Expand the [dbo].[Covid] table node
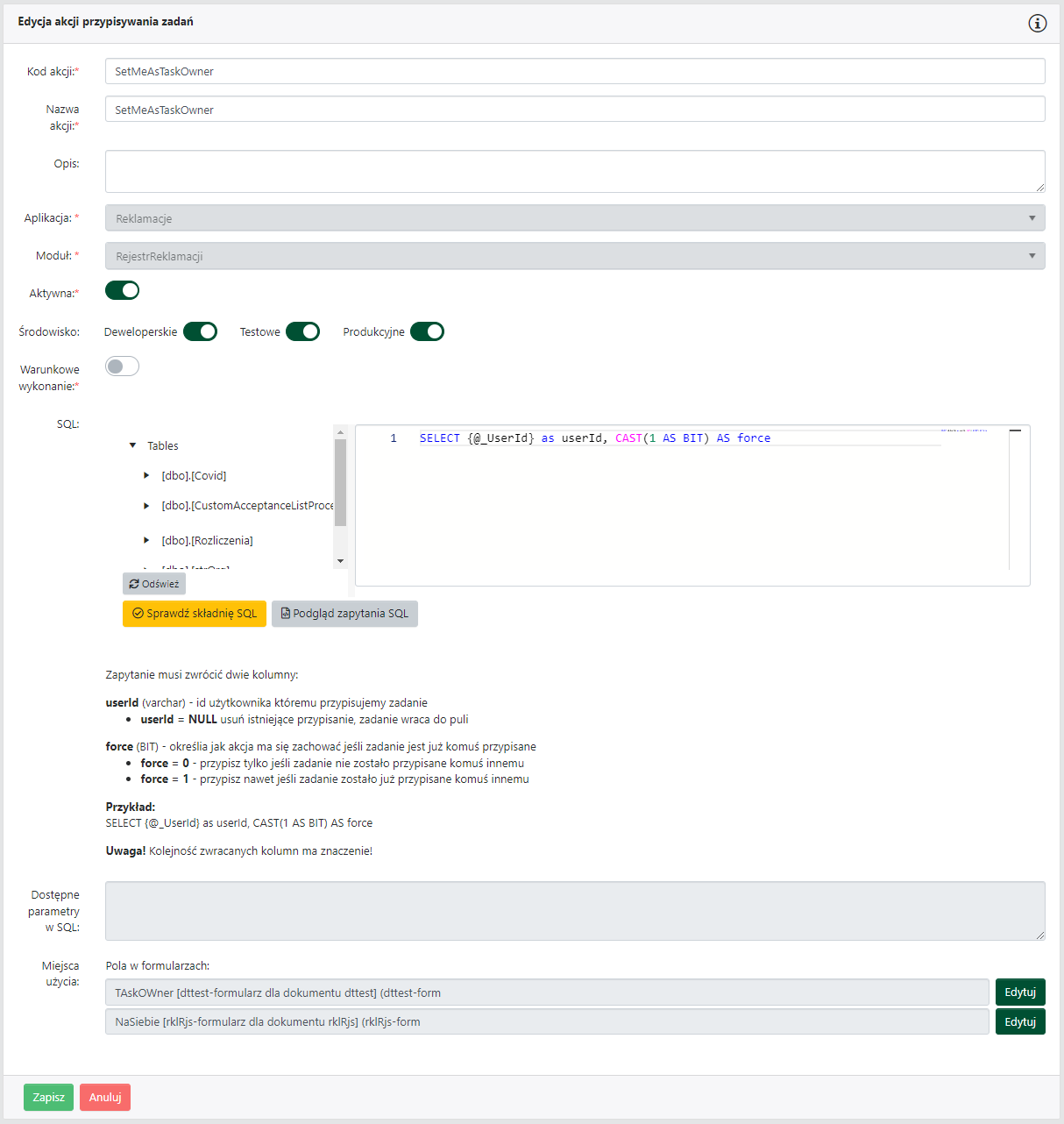1064x1124 pixels. coord(146,475)
